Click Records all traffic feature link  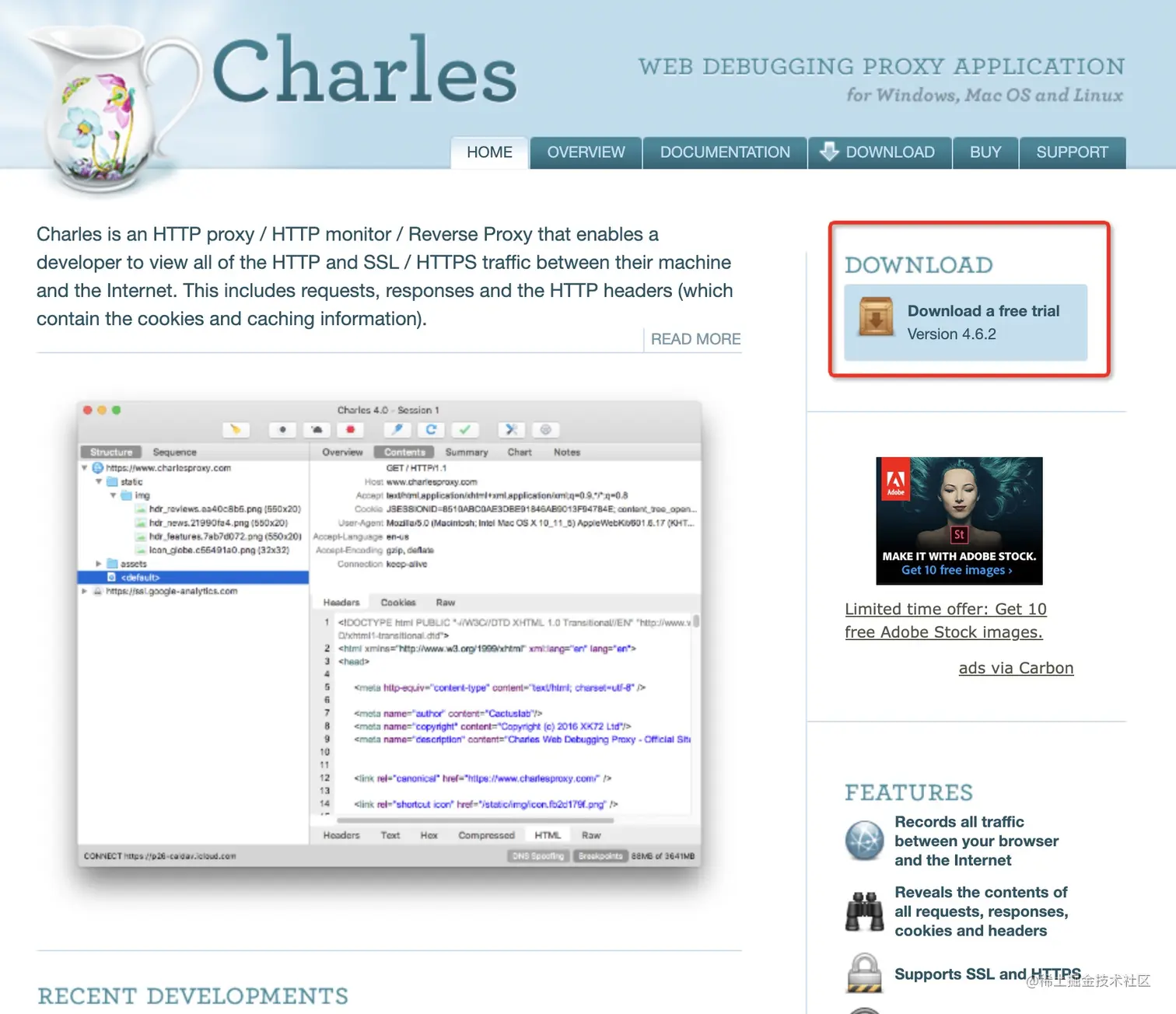[x=977, y=841]
